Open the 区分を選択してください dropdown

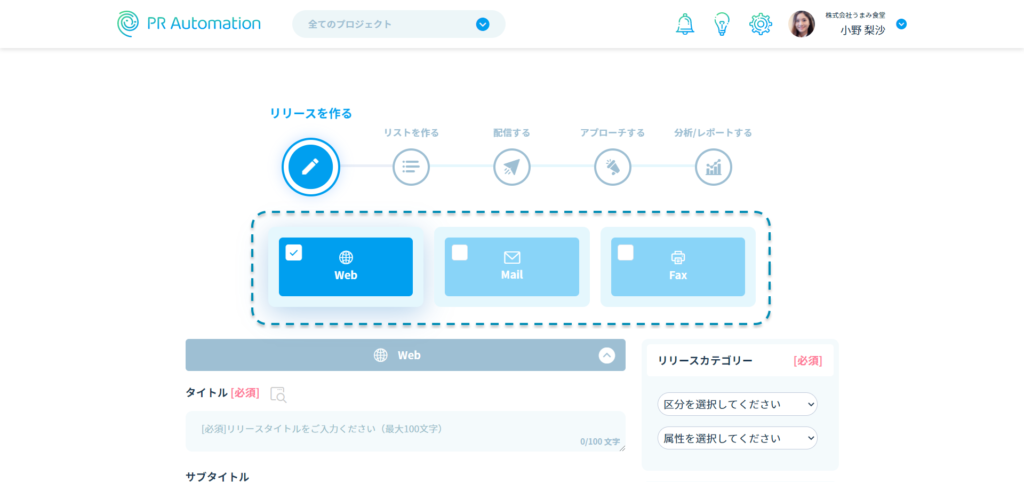(x=737, y=404)
